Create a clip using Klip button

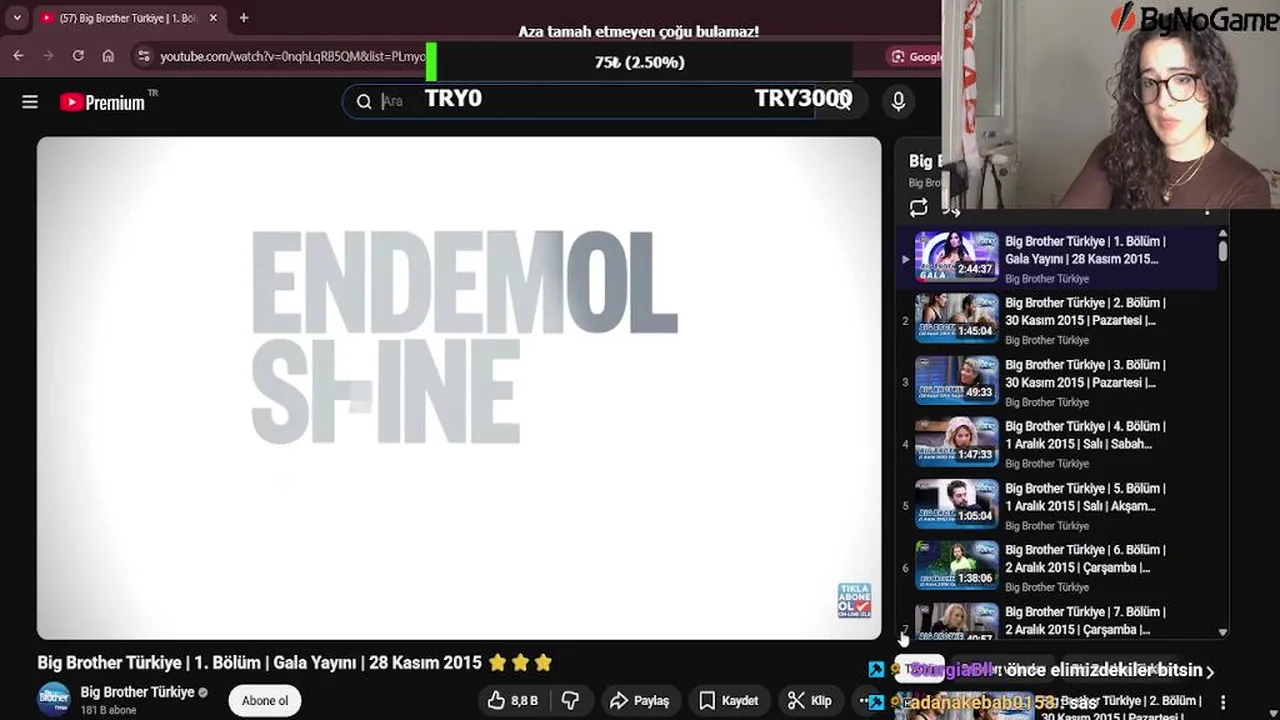tap(810, 700)
